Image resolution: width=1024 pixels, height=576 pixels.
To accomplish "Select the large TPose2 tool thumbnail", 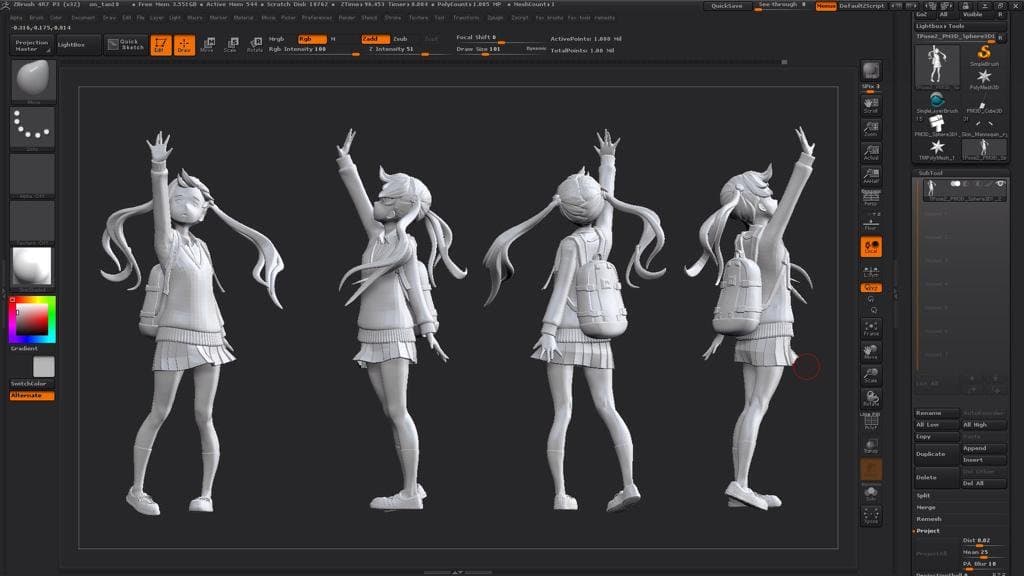I will 936,67.
